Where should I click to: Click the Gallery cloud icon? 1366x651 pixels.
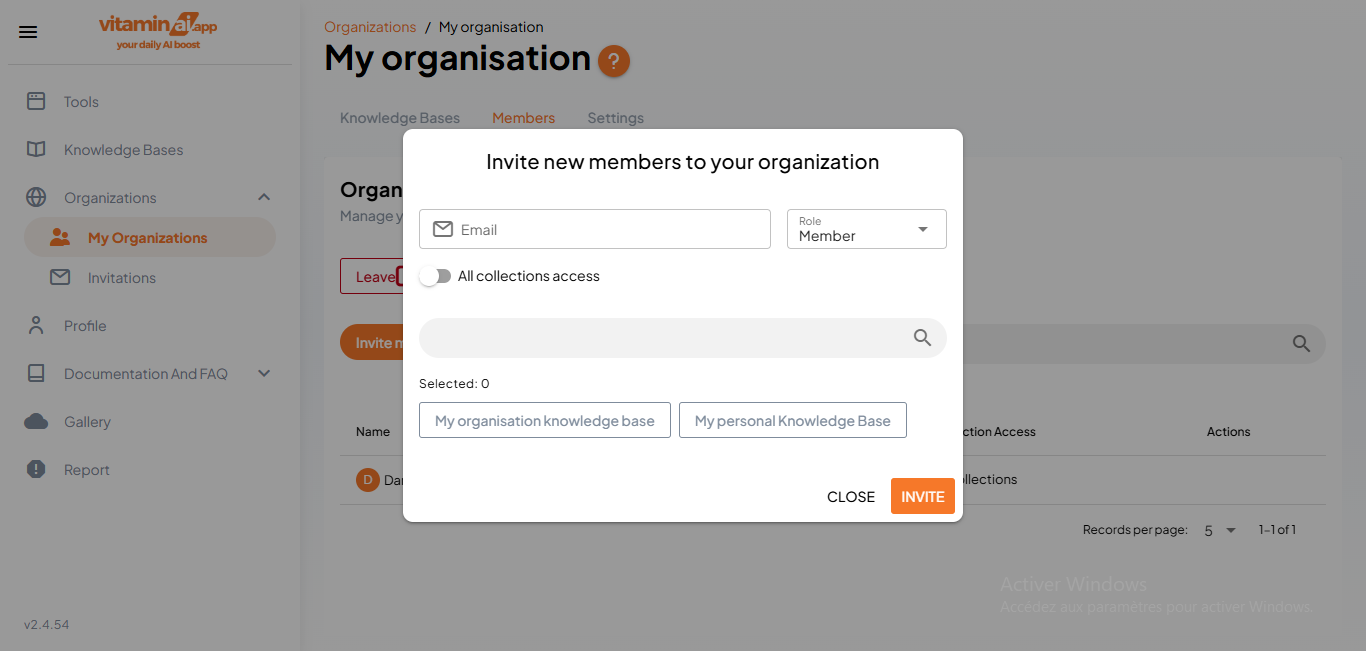pyautogui.click(x=35, y=421)
